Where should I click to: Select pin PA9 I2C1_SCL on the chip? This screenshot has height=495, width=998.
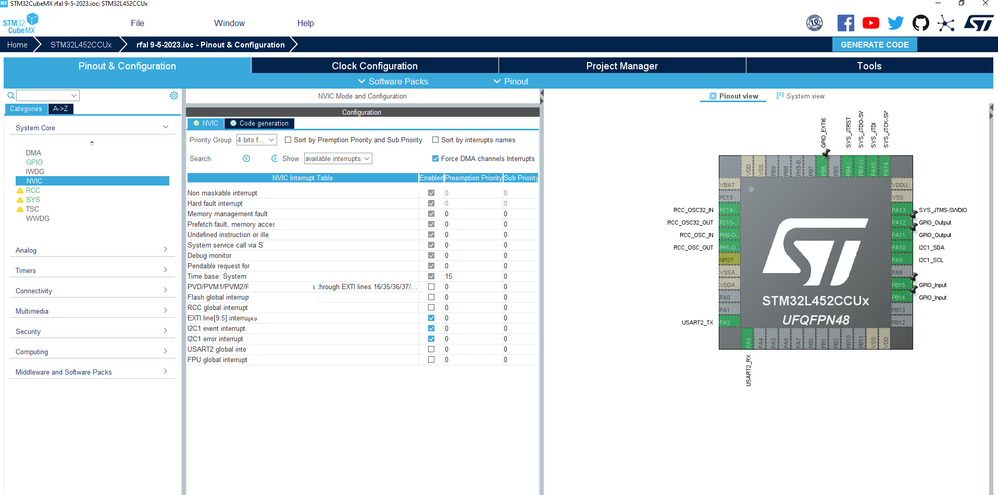point(901,260)
